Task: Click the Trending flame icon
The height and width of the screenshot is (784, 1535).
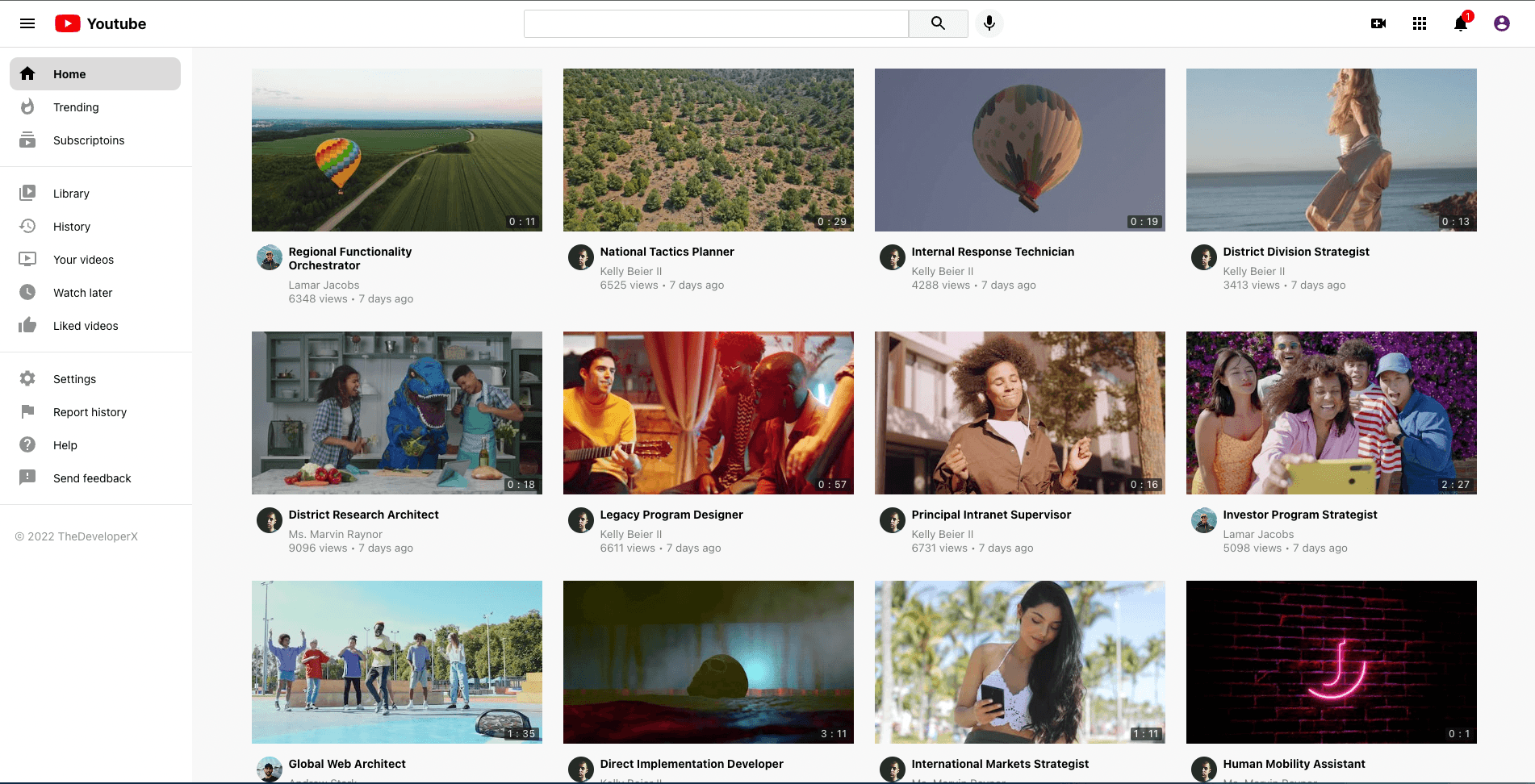Action: coord(27,106)
